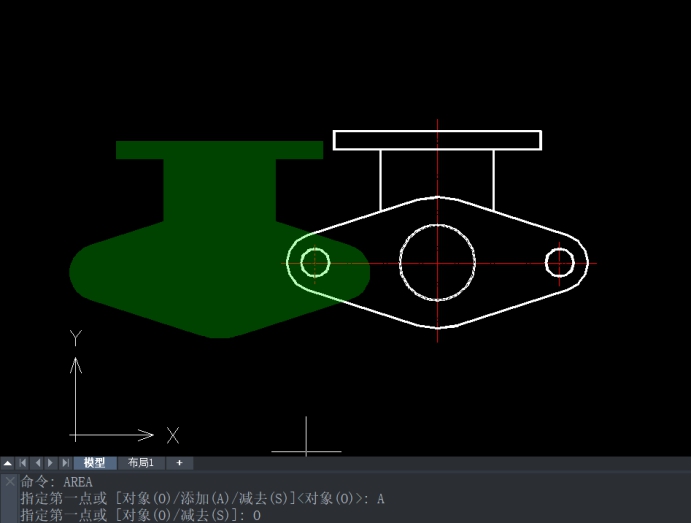The image size is (692, 523).
Task: Open the 布局1 layout tab
Action: (x=141, y=463)
